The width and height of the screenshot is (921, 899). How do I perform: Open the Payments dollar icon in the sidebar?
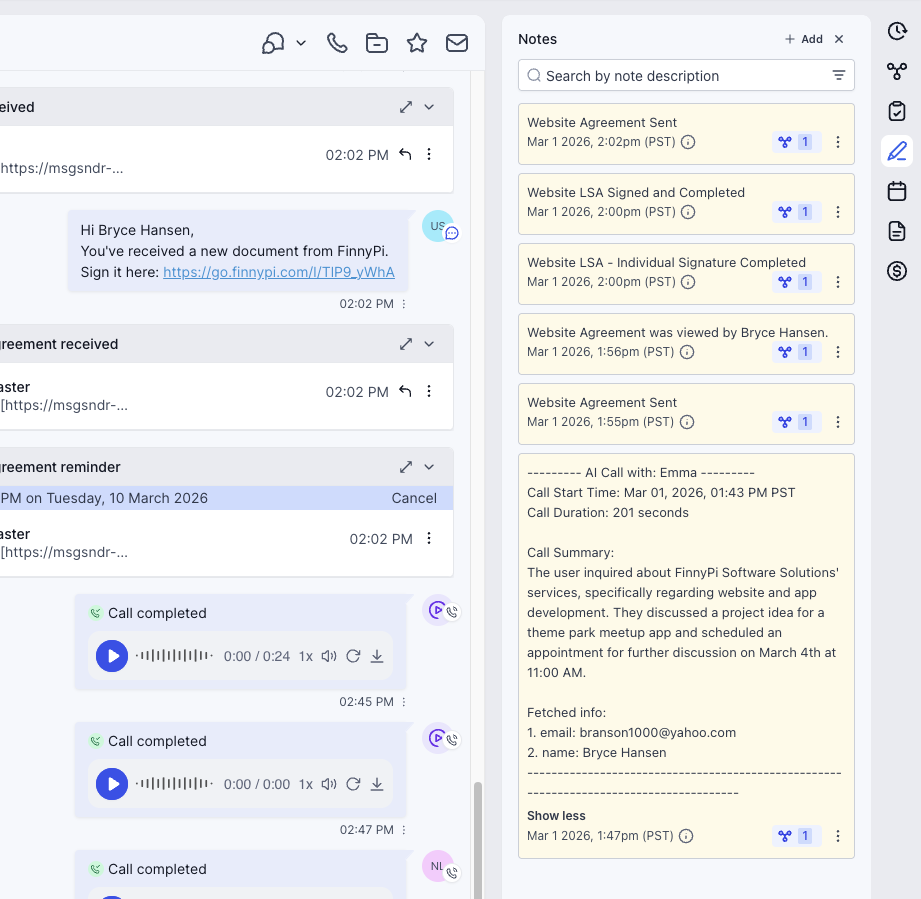pyautogui.click(x=897, y=271)
